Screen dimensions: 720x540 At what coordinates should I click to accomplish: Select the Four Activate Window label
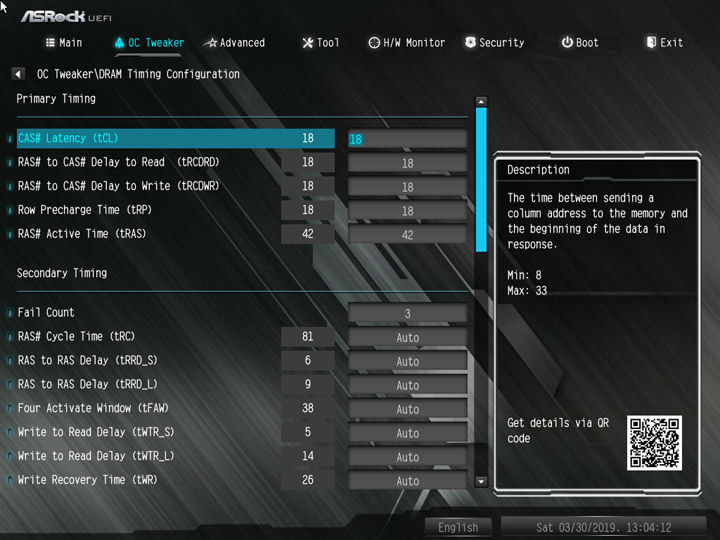click(93, 408)
